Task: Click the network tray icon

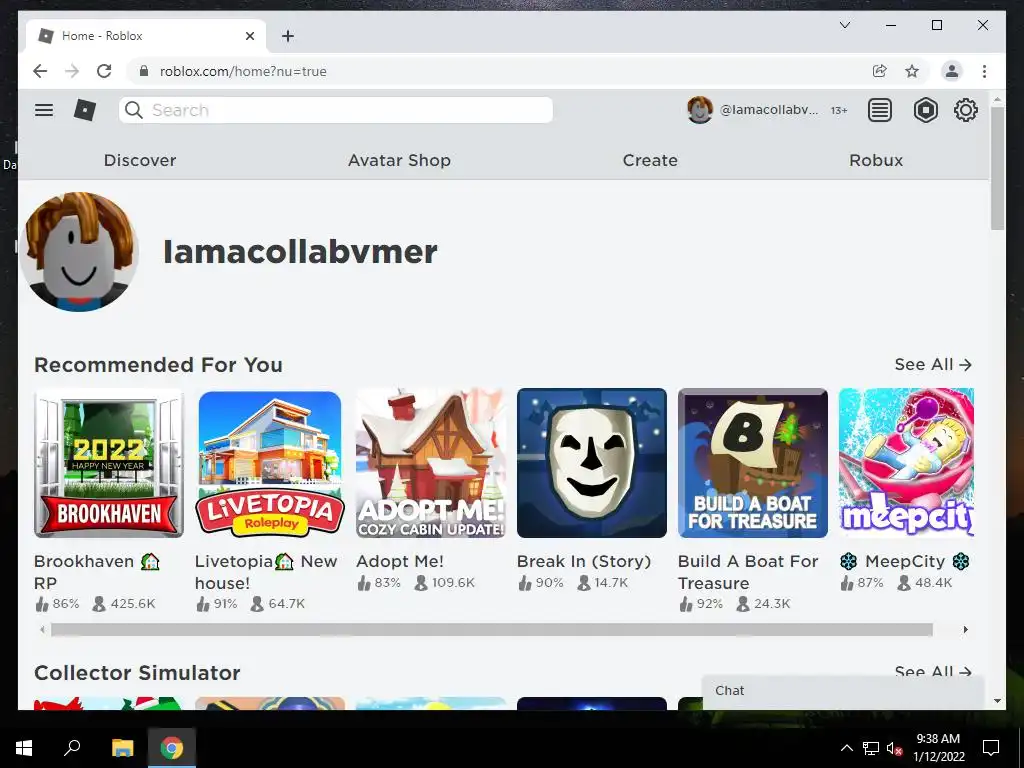Action: click(x=871, y=748)
